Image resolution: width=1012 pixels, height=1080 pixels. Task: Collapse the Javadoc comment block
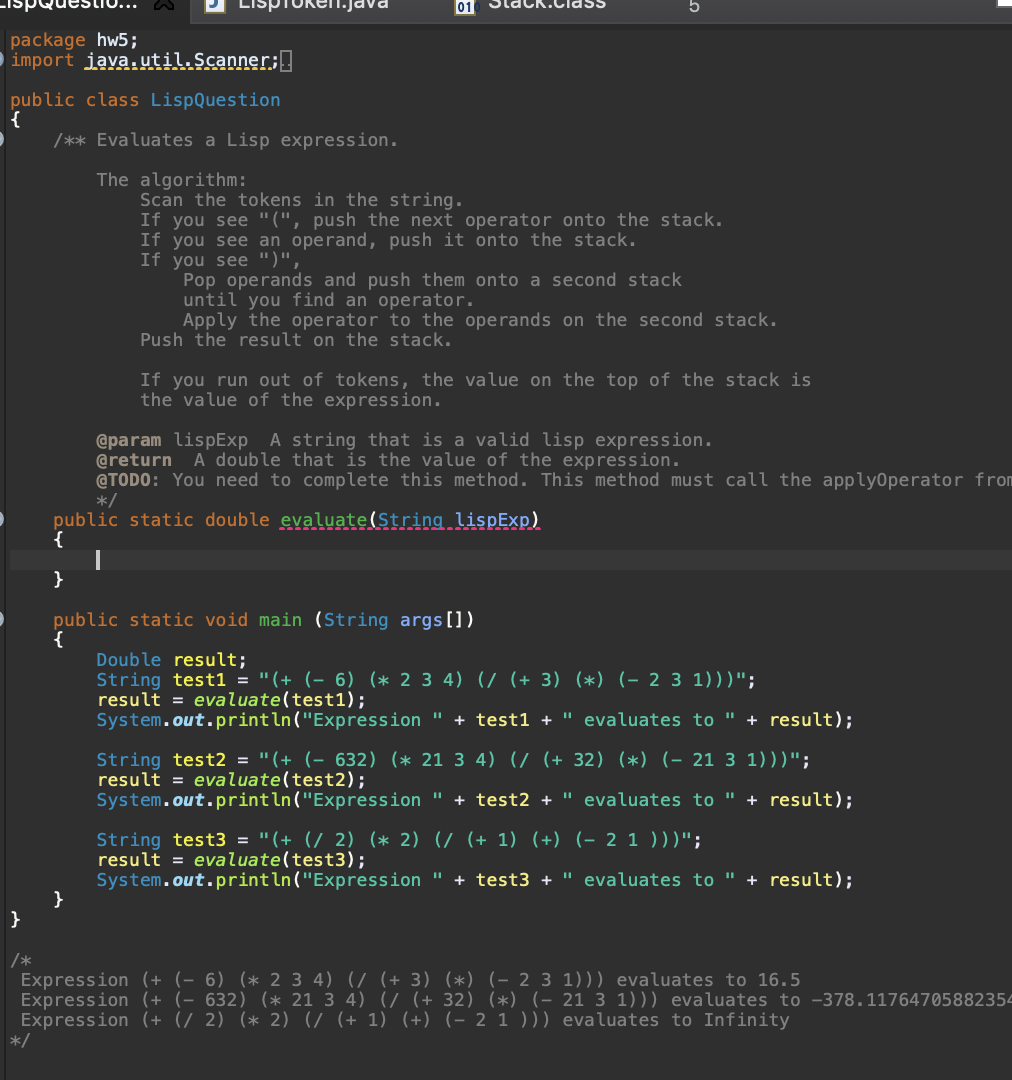pyautogui.click(x=2, y=139)
